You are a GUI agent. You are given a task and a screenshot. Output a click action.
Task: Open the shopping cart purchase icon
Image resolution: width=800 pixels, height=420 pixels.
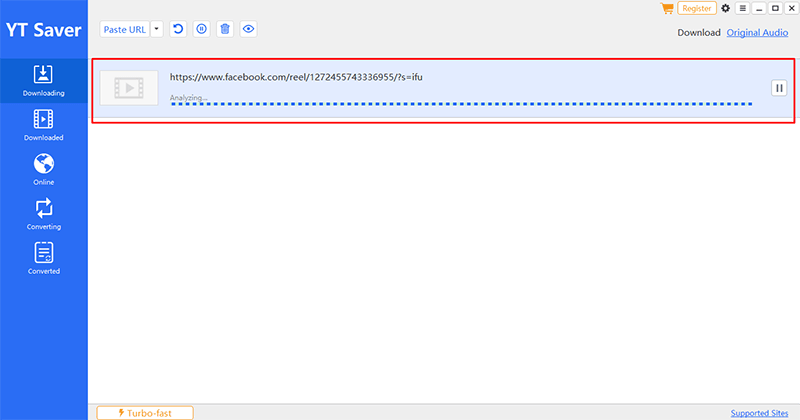click(x=666, y=8)
